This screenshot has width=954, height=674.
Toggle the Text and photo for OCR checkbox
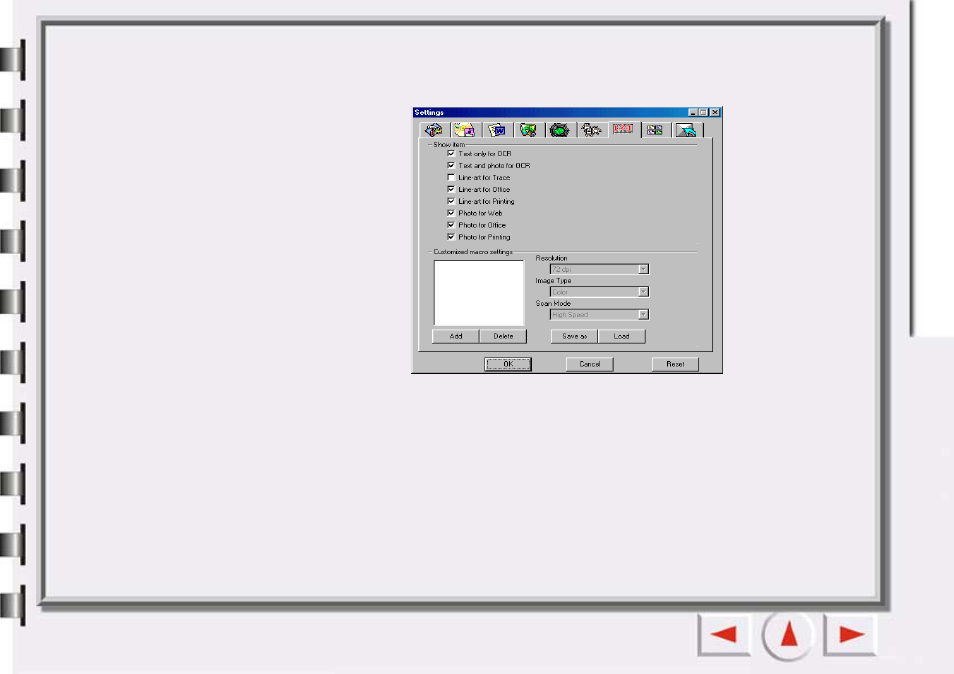click(x=451, y=165)
